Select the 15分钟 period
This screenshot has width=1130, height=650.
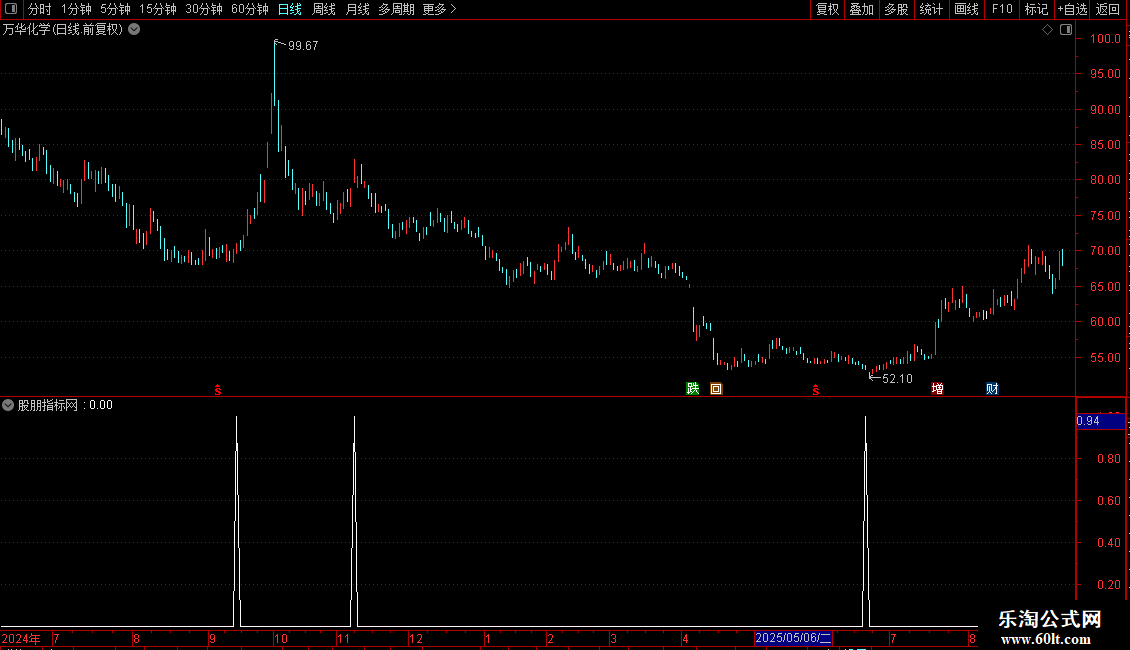pyautogui.click(x=158, y=9)
